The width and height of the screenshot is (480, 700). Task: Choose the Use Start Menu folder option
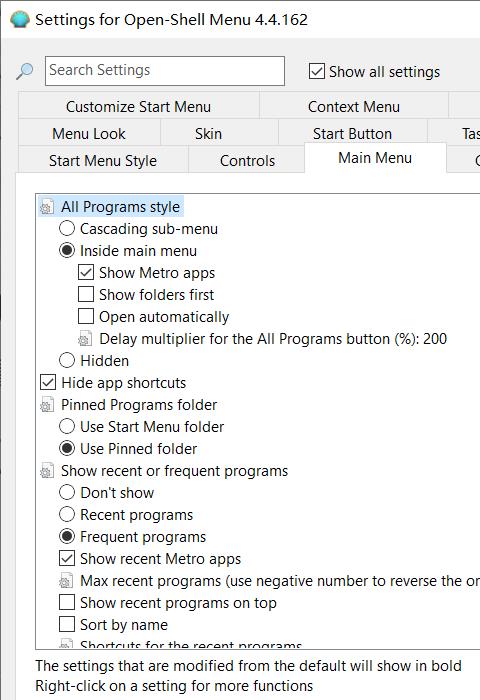67,427
